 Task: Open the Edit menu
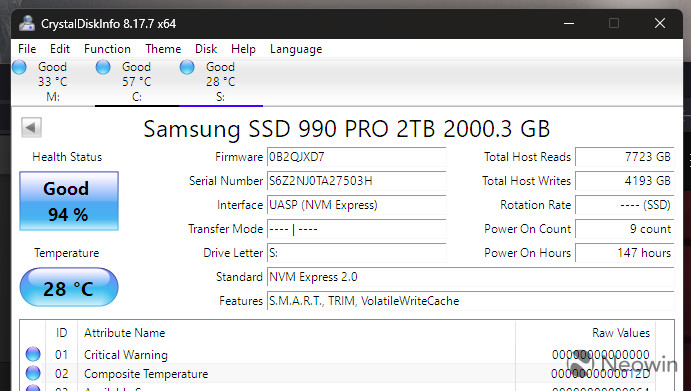(59, 49)
